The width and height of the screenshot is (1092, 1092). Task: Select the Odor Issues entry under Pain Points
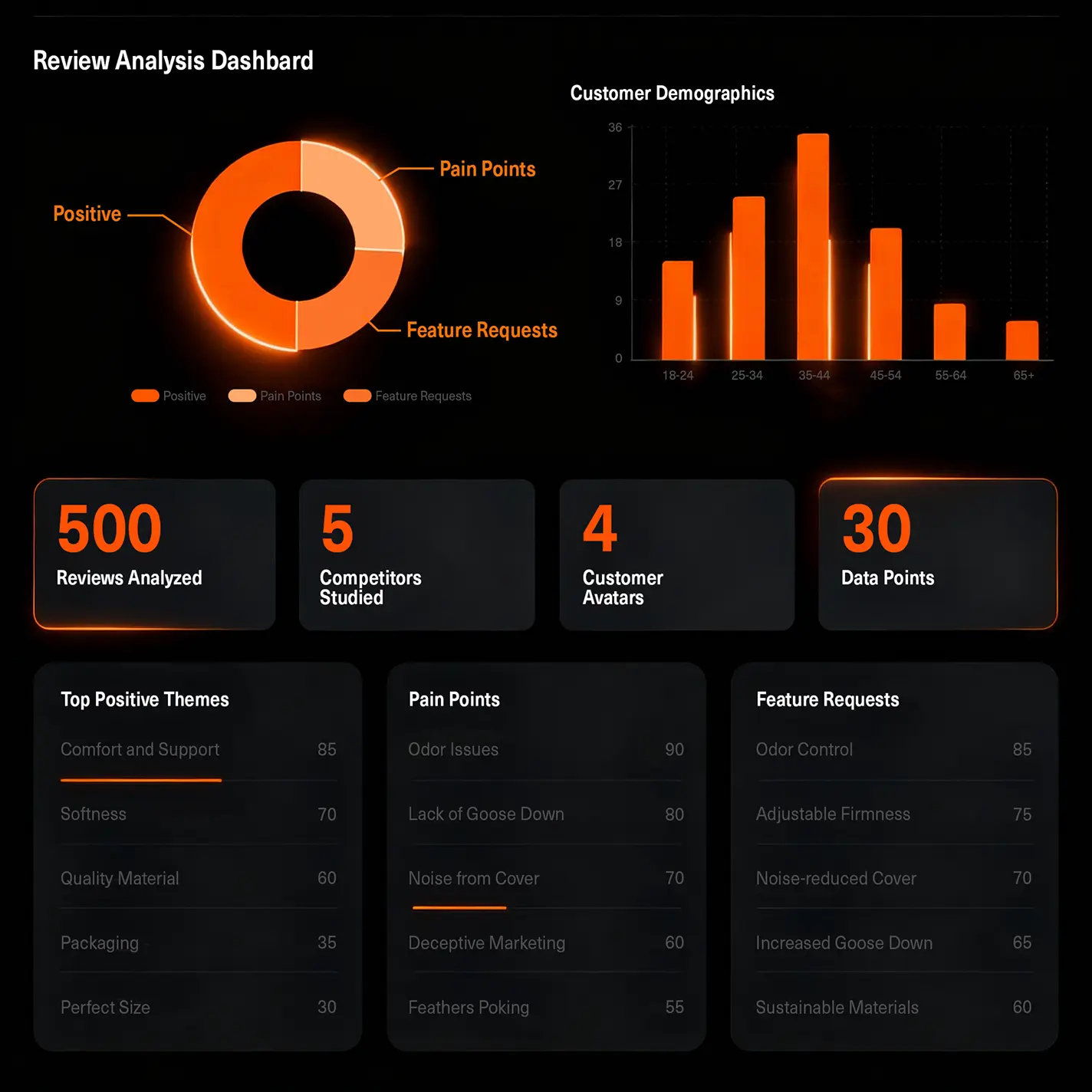tap(453, 750)
